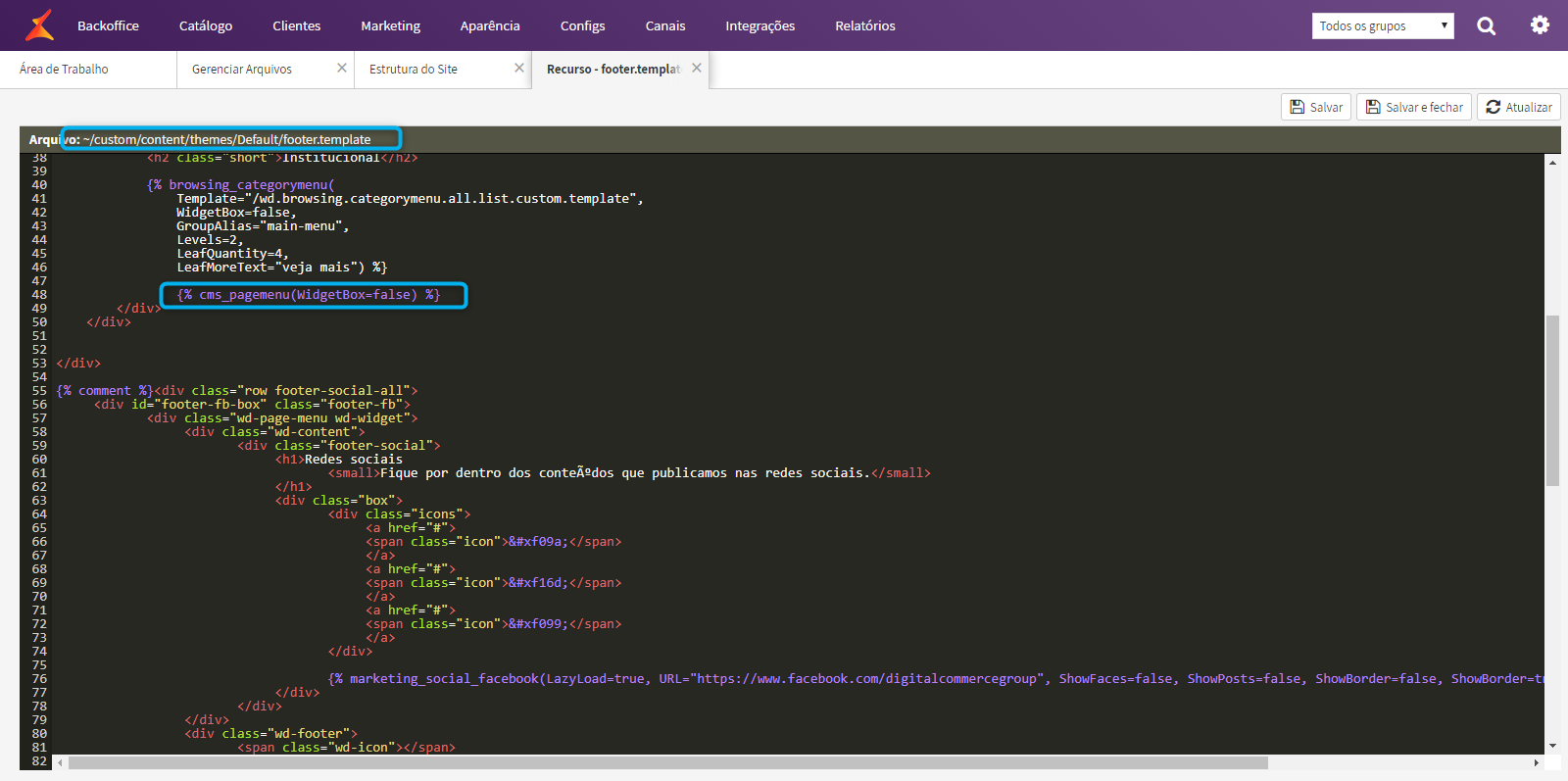Close the Recurso footer.template tab

click(x=697, y=68)
